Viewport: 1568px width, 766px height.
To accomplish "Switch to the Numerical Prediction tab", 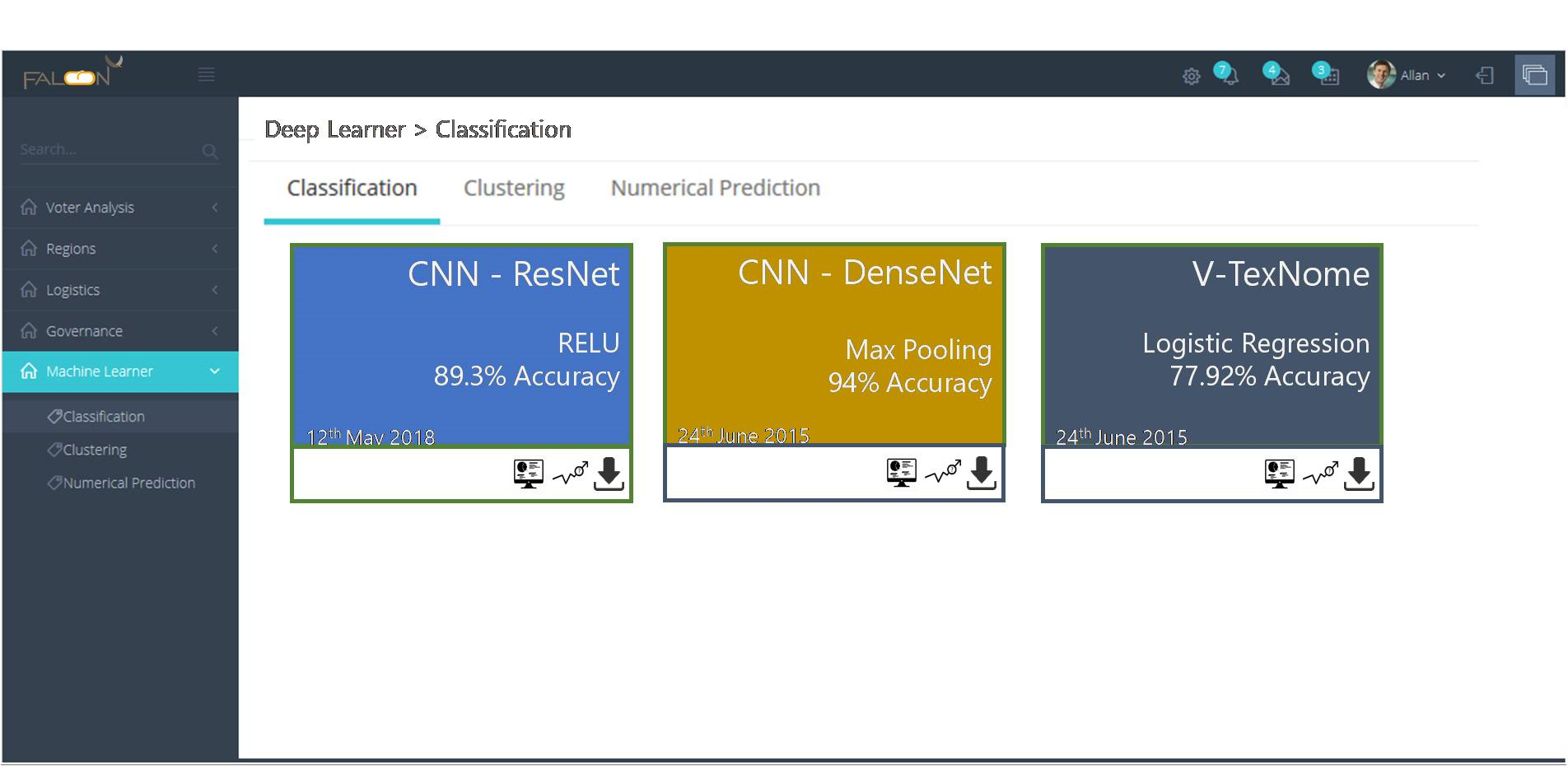I will point(715,188).
